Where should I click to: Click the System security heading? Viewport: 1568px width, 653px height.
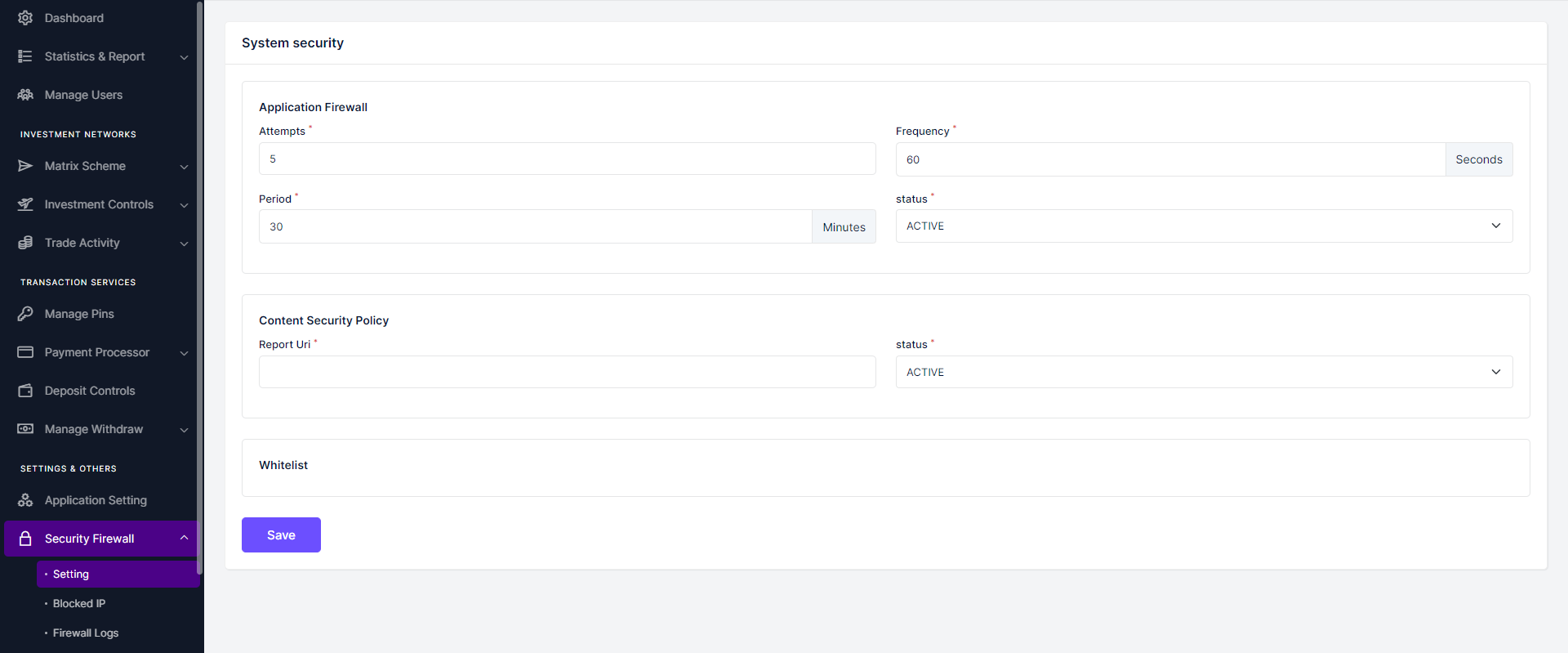click(x=292, y=42)
